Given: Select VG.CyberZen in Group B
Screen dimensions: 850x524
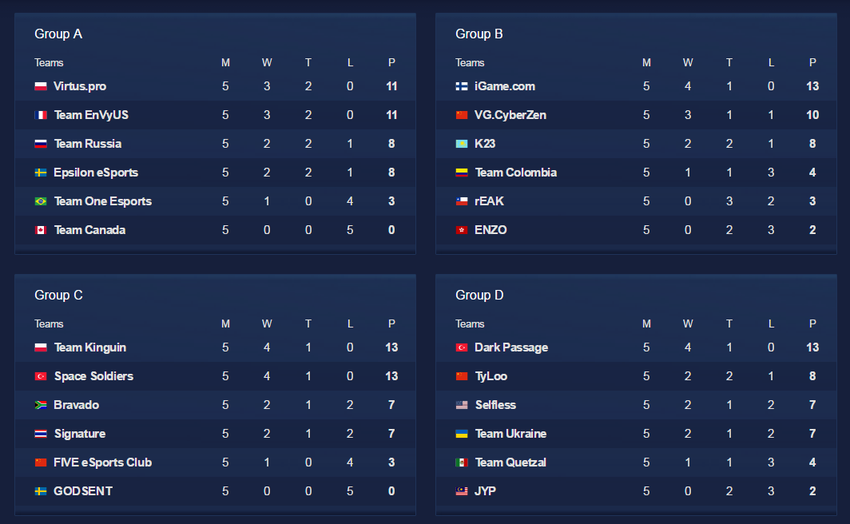Looking at the screenshot, I should [510, 115].
